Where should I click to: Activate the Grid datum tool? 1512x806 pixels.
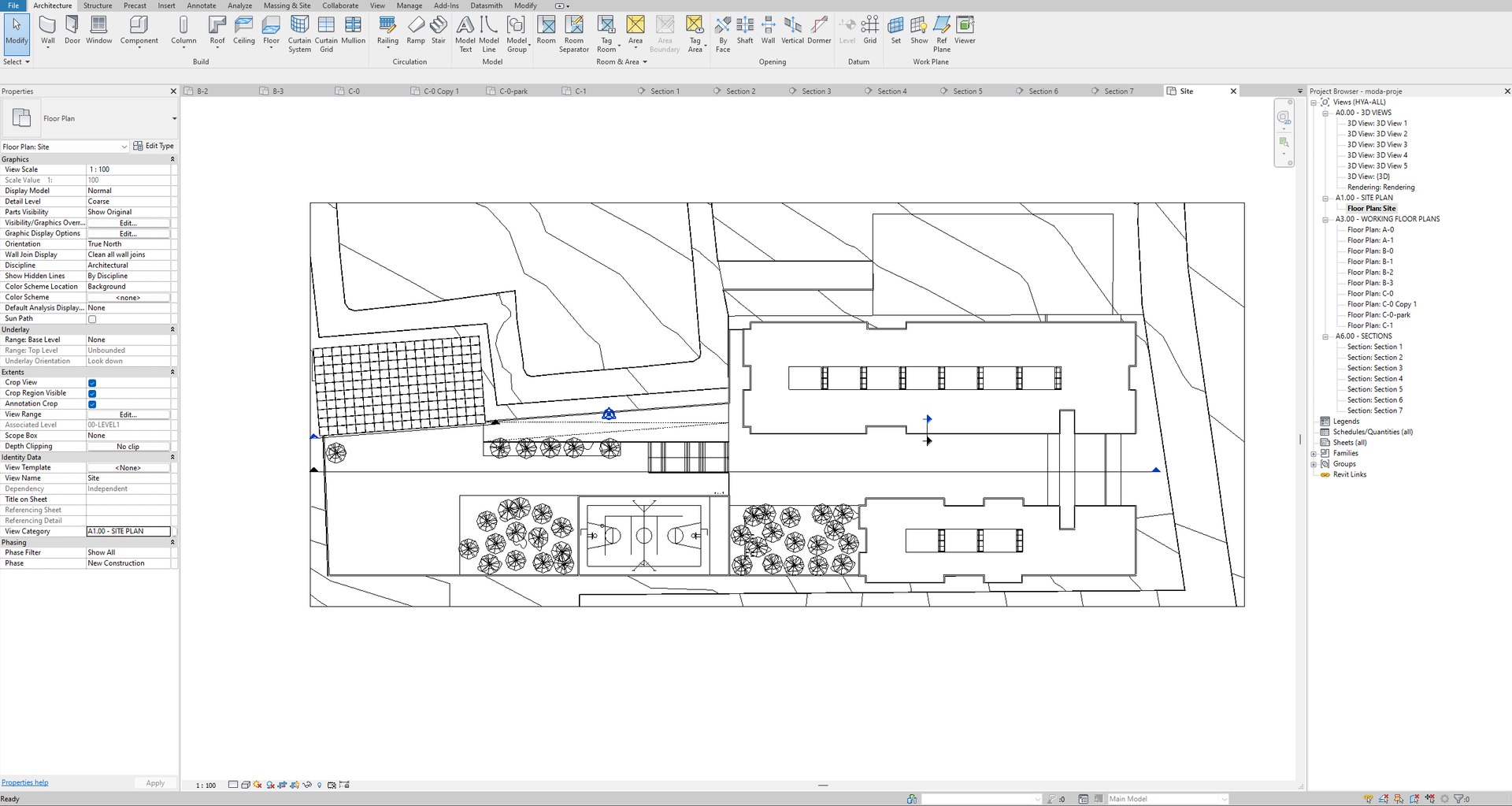point(870,30)
